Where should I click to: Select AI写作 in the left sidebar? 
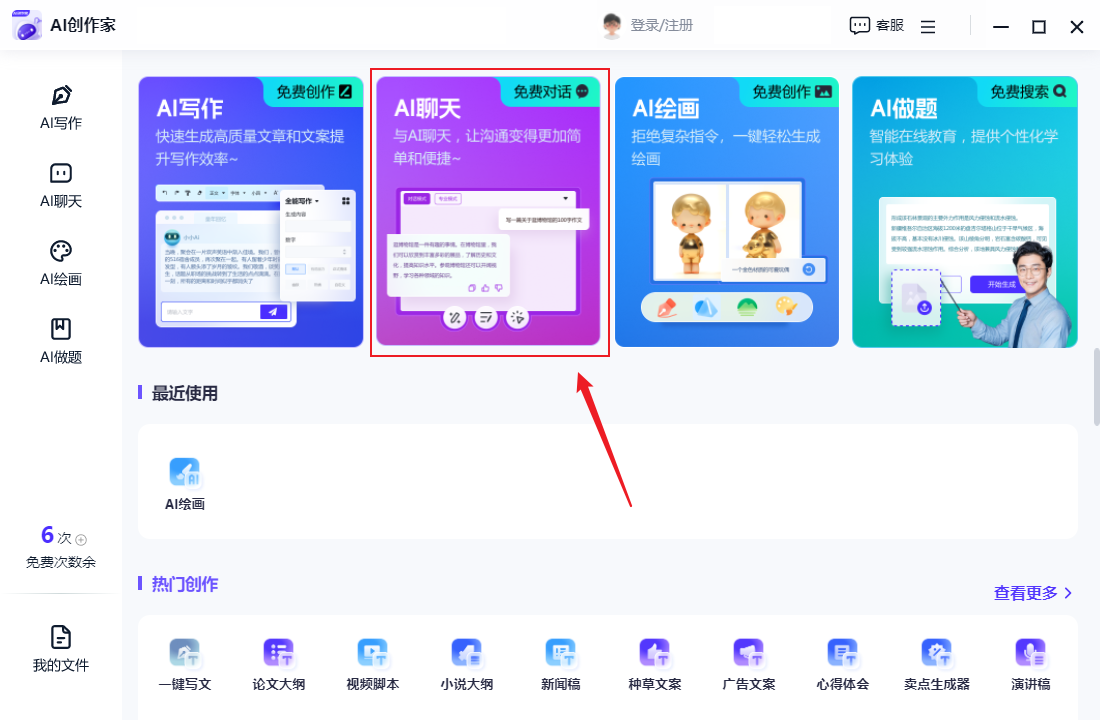(x=60, y=107)
